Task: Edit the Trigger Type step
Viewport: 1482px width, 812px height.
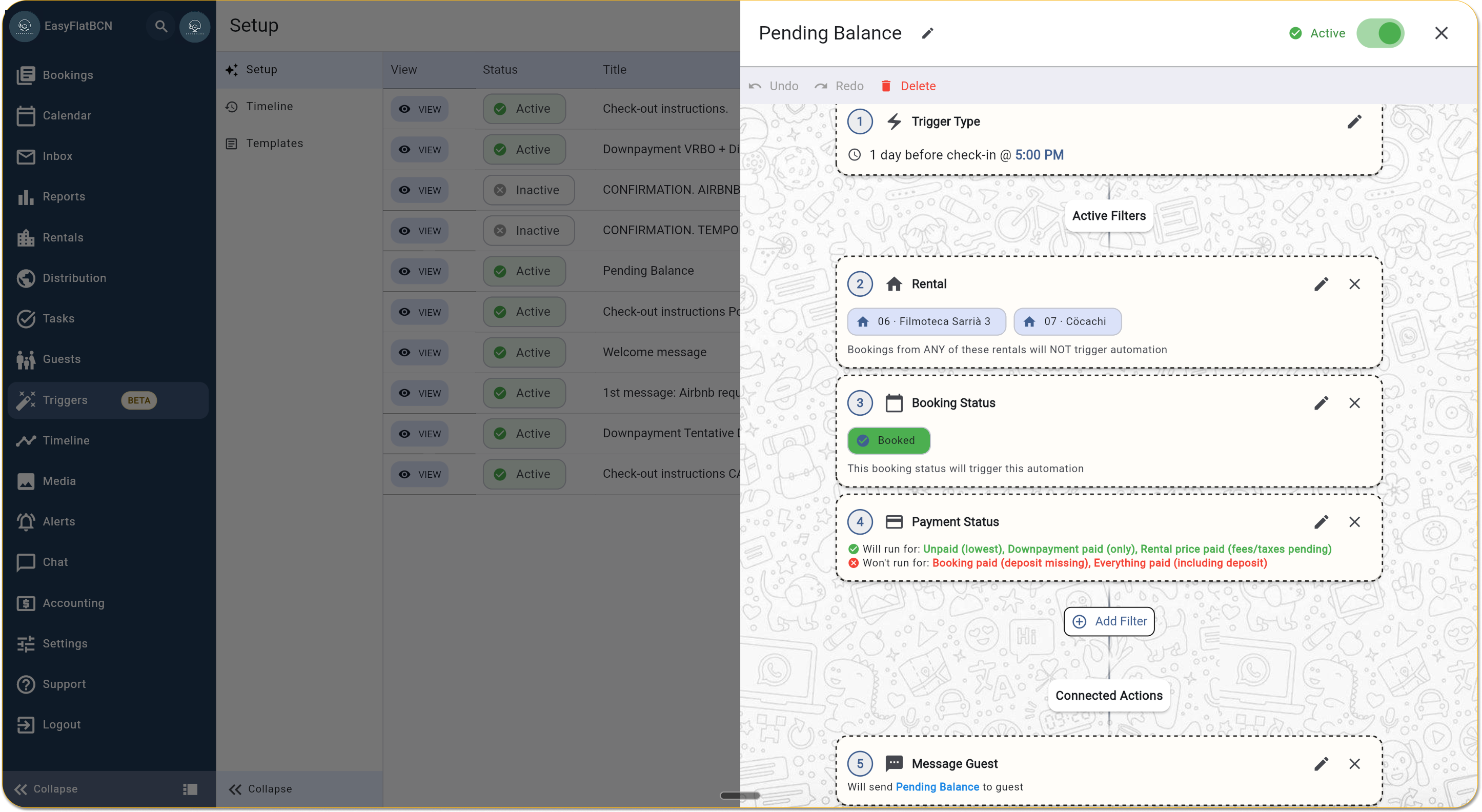Action: [1354, 121]
